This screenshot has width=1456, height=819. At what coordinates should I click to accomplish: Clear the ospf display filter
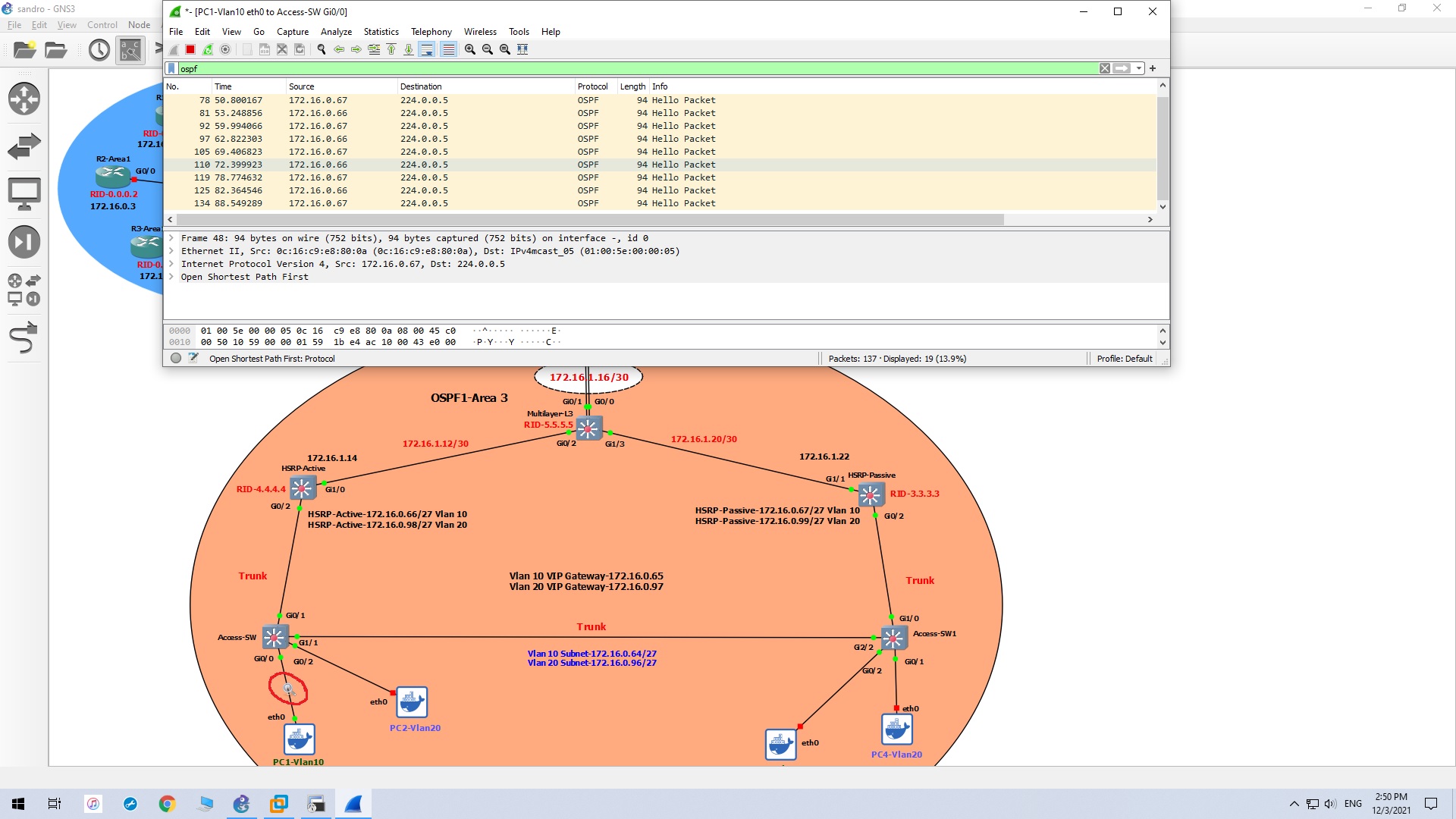tap(1105, 68)
